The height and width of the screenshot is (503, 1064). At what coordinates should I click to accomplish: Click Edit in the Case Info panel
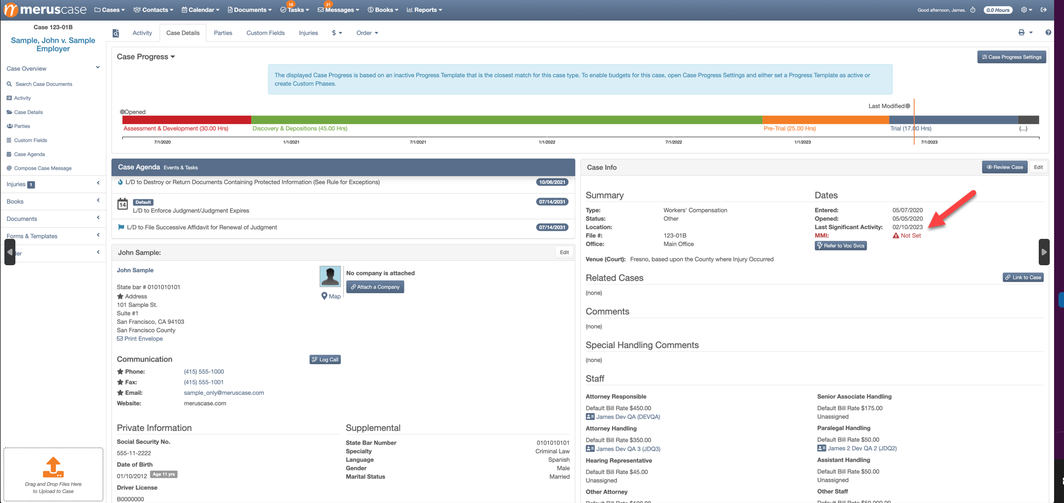pyautogui.click(x=1038, y=167)
